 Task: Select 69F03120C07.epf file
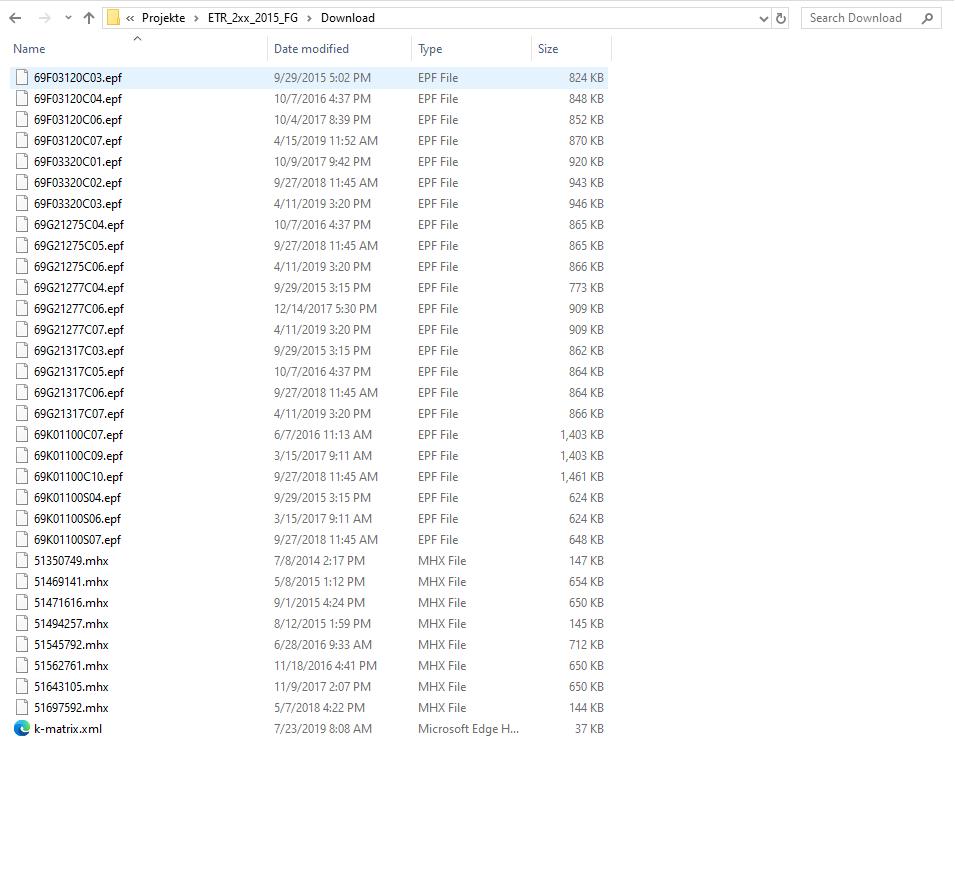[78, 141]
